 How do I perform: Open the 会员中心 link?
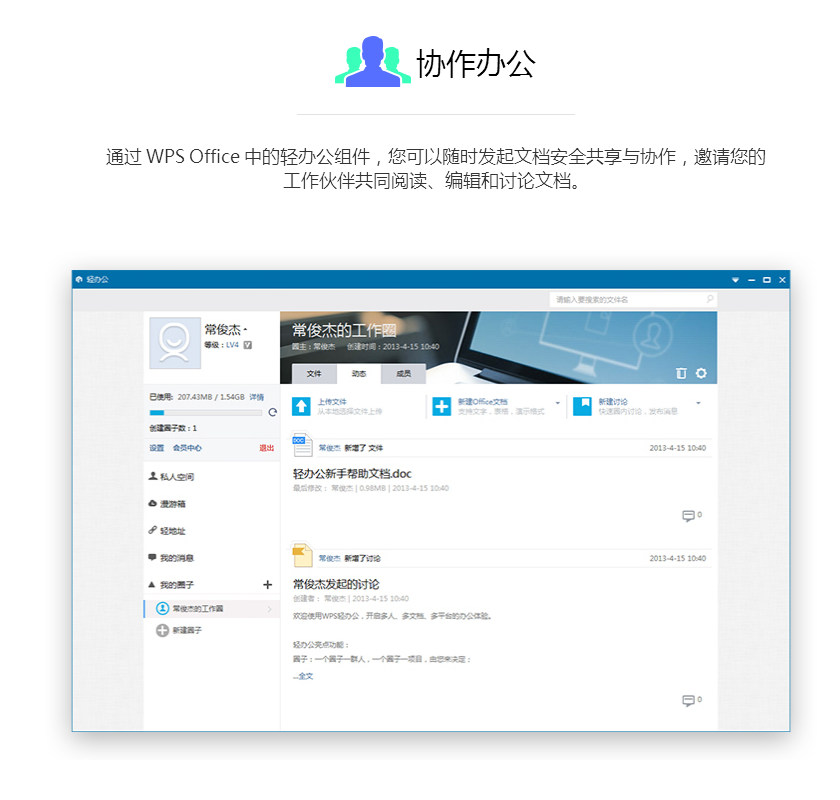coord(187,448)
